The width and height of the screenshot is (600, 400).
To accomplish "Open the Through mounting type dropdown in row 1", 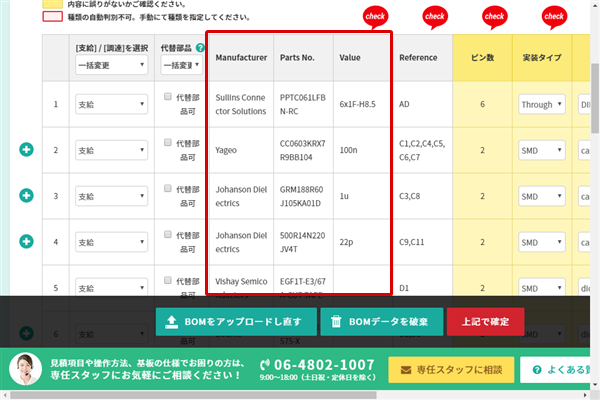I will 541,104.
